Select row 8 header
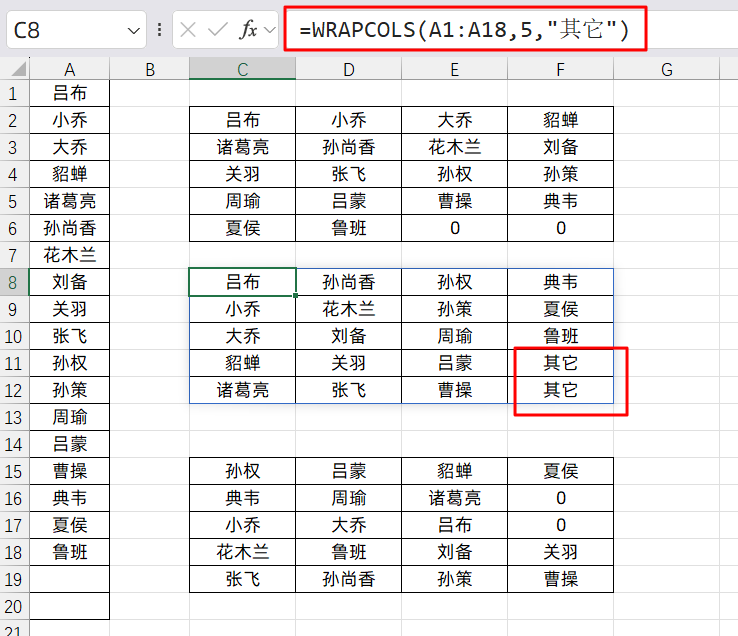Viewport: 738px width, 636px height. pyautogui.click(x=14, y=282)
